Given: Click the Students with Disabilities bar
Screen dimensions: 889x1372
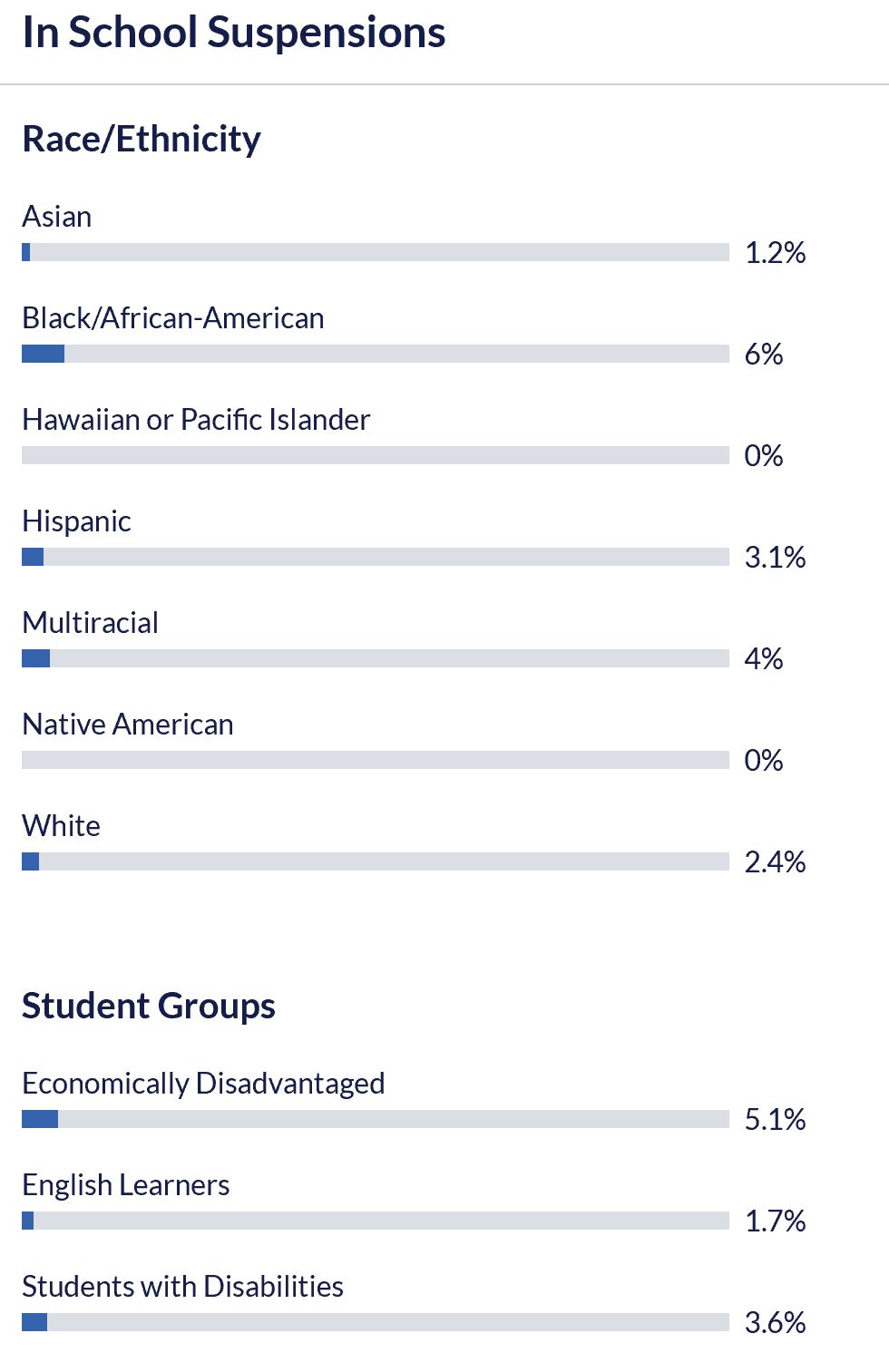Looking at the screenshot, I should pos(376,1322).
